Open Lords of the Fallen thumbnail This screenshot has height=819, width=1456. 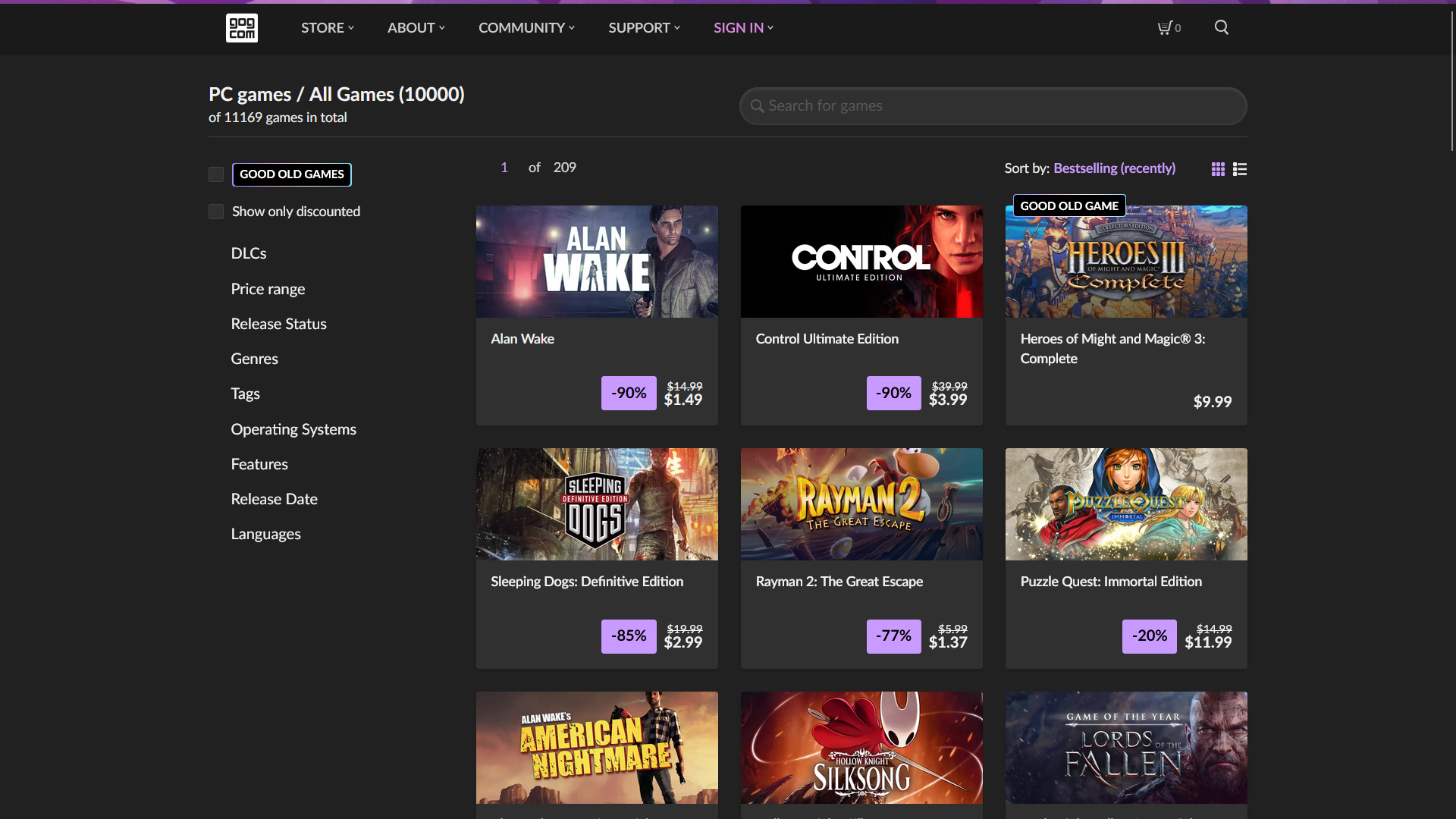[1126, 748]
